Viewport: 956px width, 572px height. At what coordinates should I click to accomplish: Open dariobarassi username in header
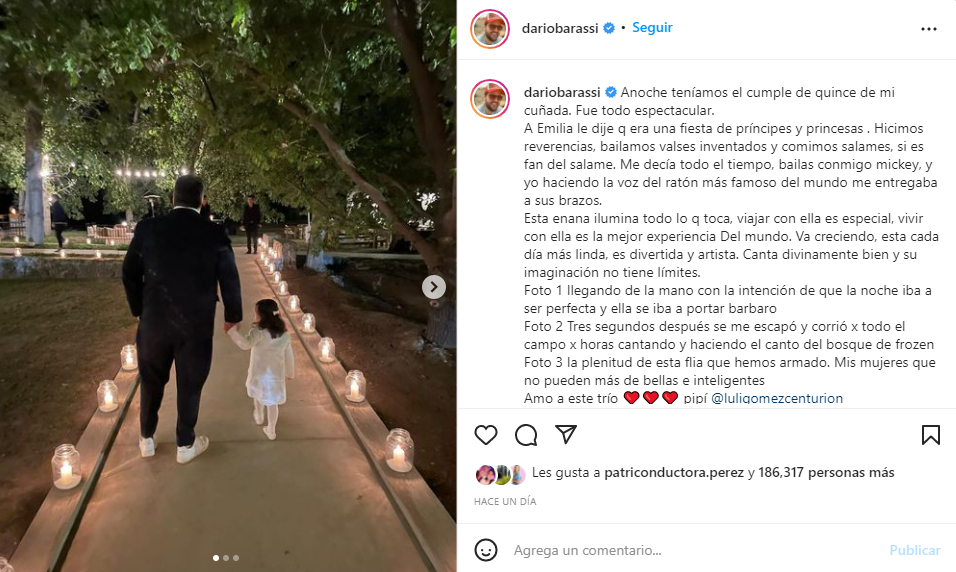[560, 28]
